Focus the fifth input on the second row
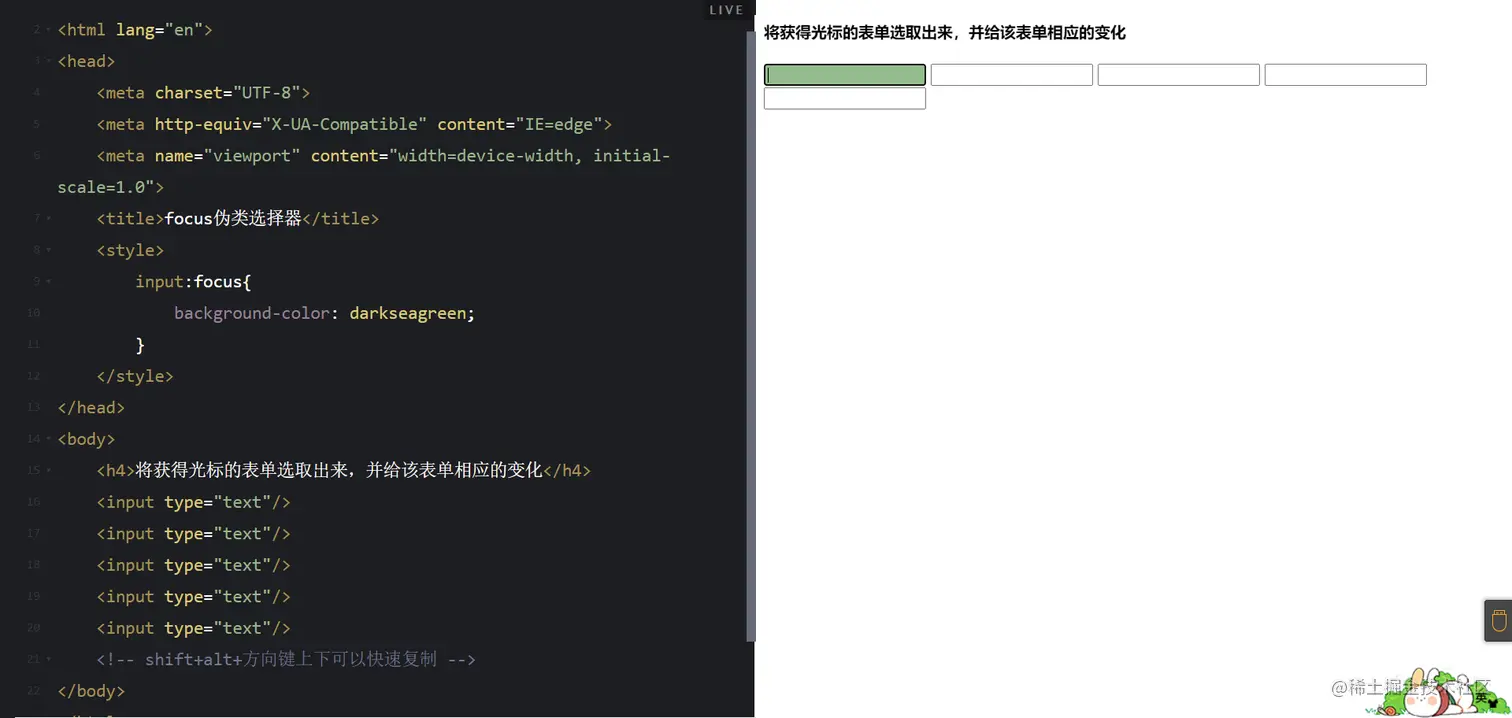This screenshot has height=718, width=1512. 845,99
